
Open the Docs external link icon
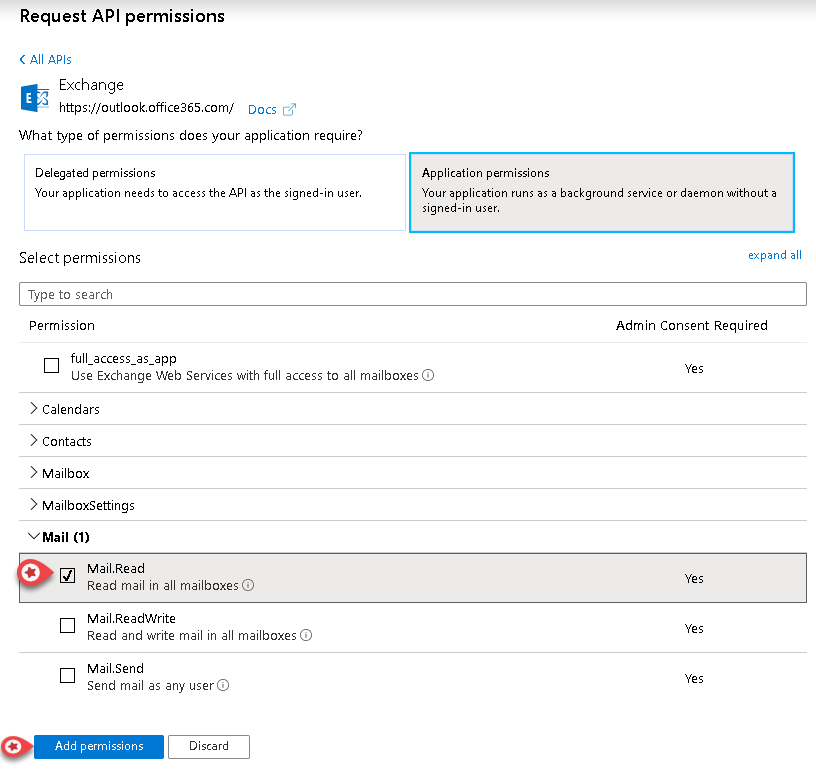290,110
